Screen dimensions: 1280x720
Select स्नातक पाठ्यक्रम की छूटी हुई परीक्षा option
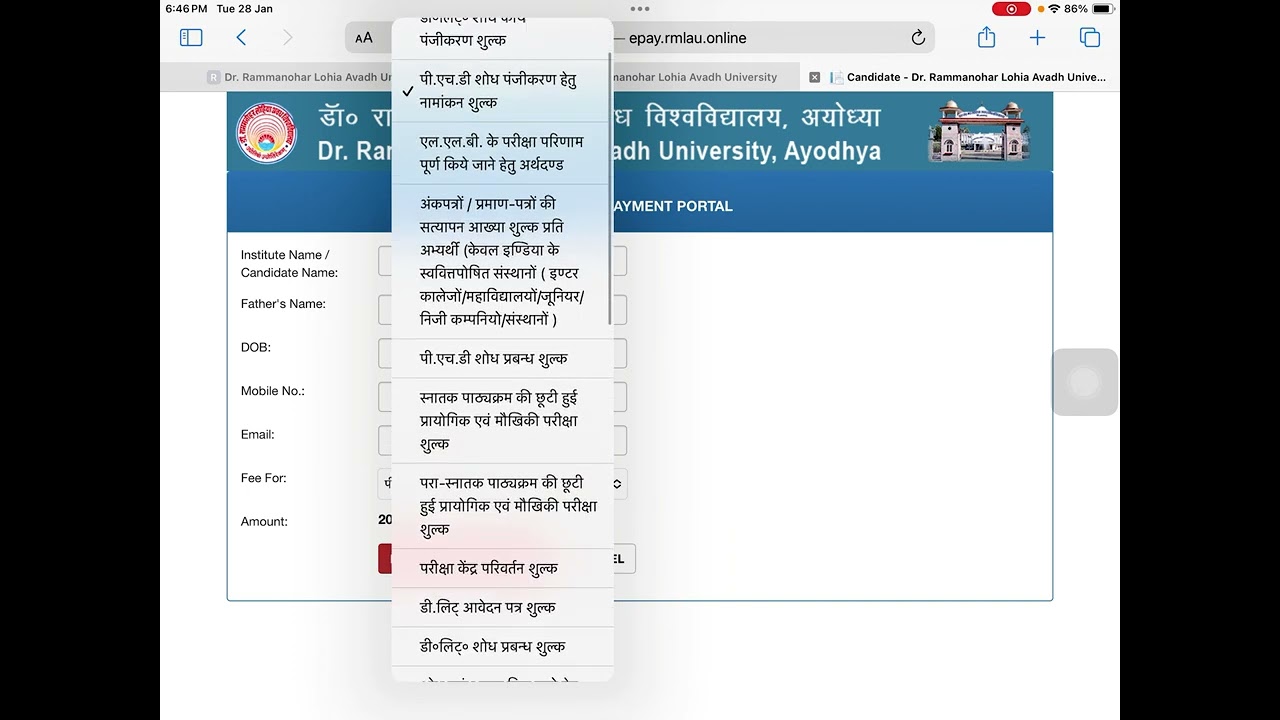pos(502,421)
